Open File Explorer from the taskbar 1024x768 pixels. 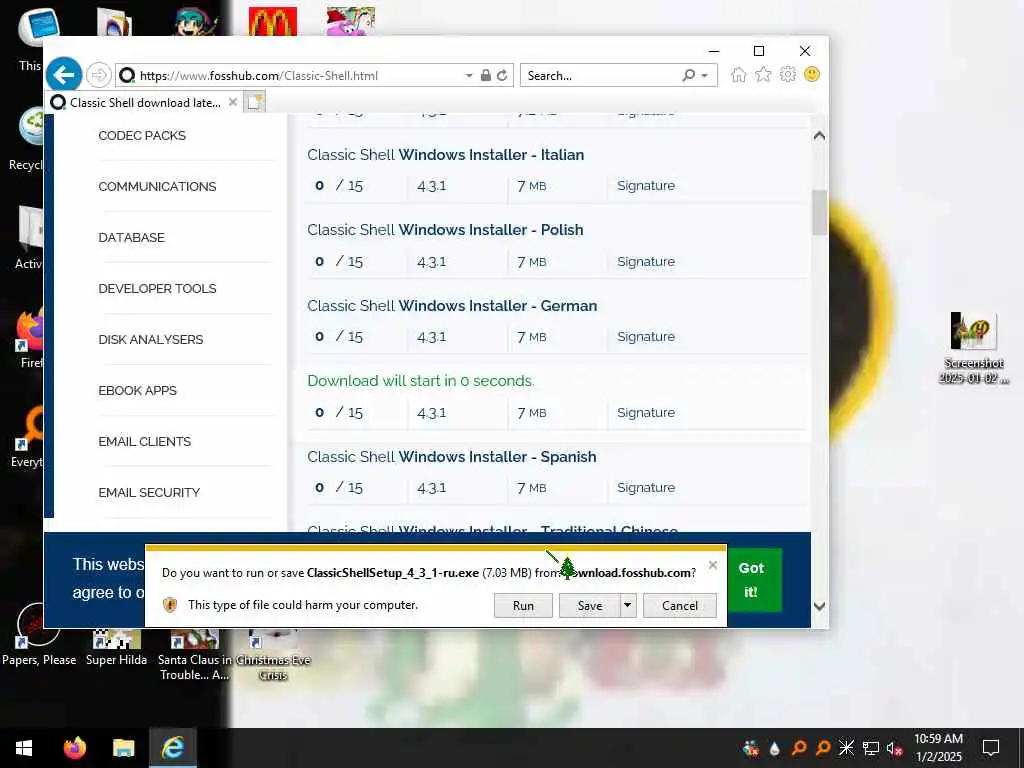pos(123,748)
